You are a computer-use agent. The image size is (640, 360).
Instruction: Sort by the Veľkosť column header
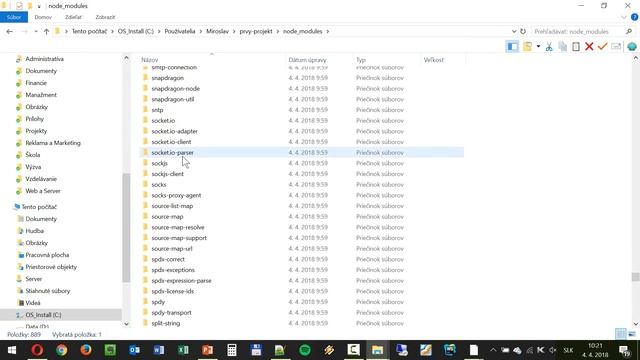click(x=433, y=60)
